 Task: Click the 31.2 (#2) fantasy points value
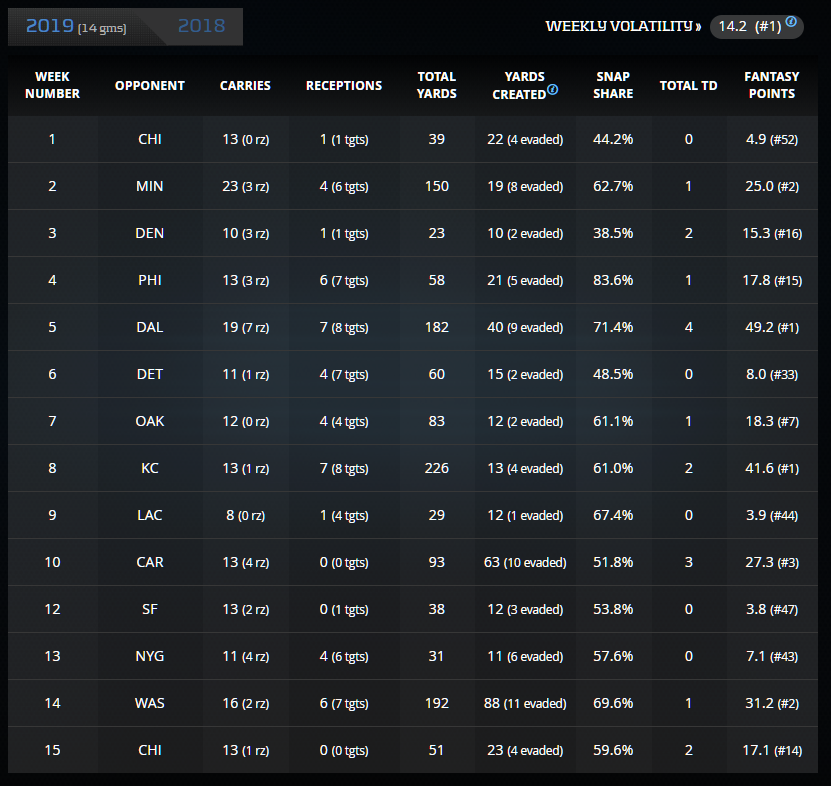point(772,703)
